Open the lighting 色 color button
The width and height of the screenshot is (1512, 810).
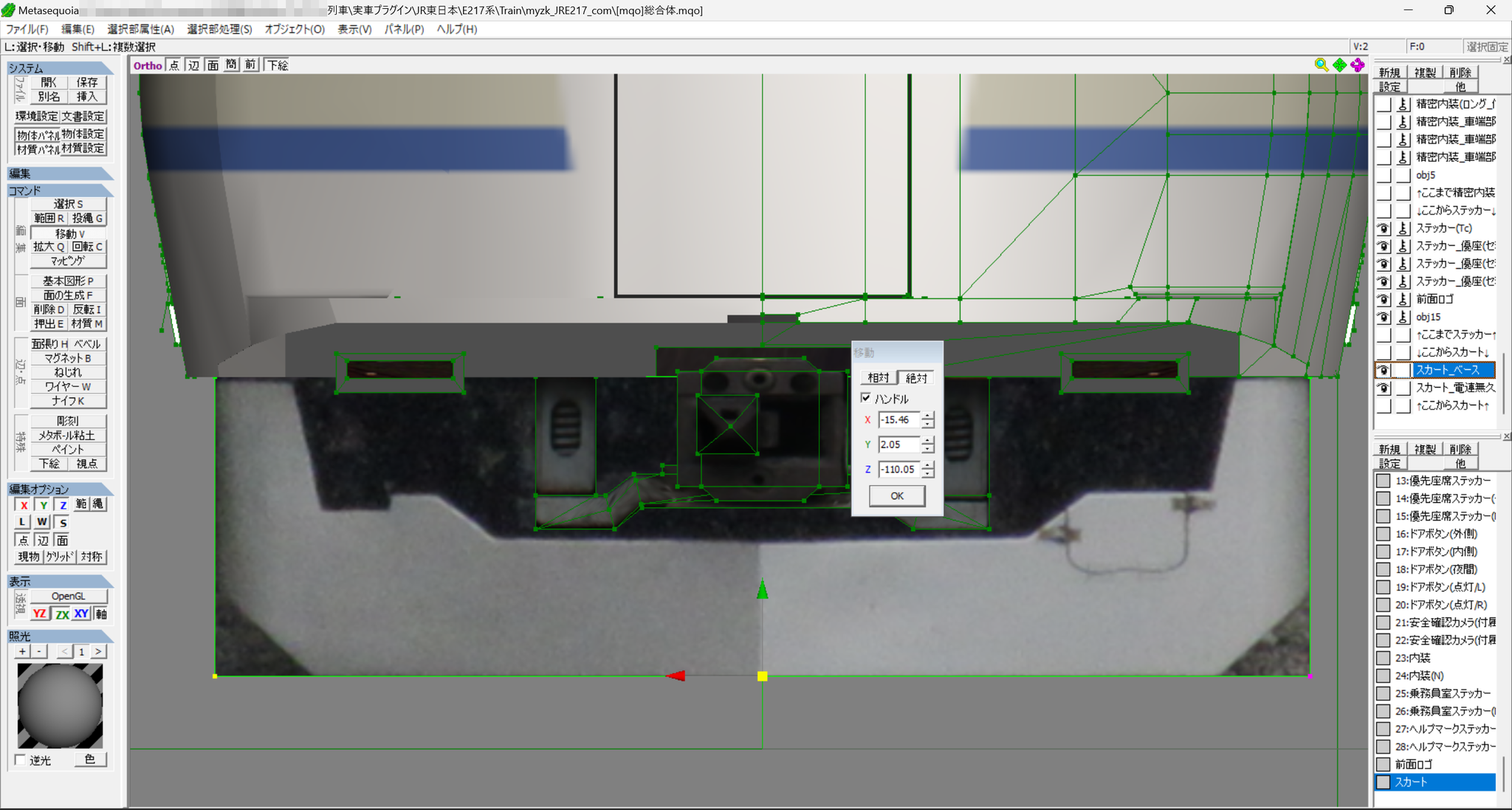pyautogui.click(x=90, y=759)
